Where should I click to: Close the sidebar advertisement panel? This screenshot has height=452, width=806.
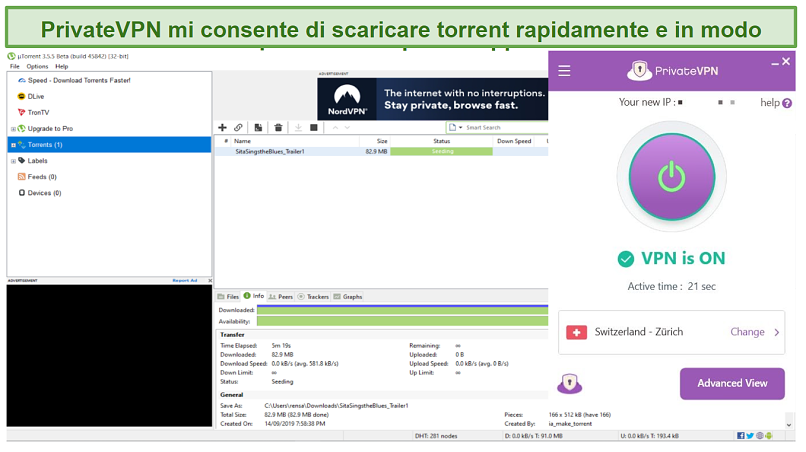point(210,281)
